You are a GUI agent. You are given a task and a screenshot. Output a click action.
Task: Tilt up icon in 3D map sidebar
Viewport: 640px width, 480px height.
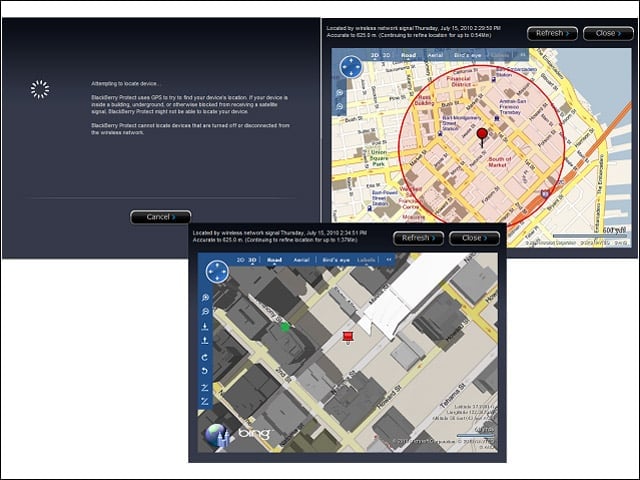point(205,340)
